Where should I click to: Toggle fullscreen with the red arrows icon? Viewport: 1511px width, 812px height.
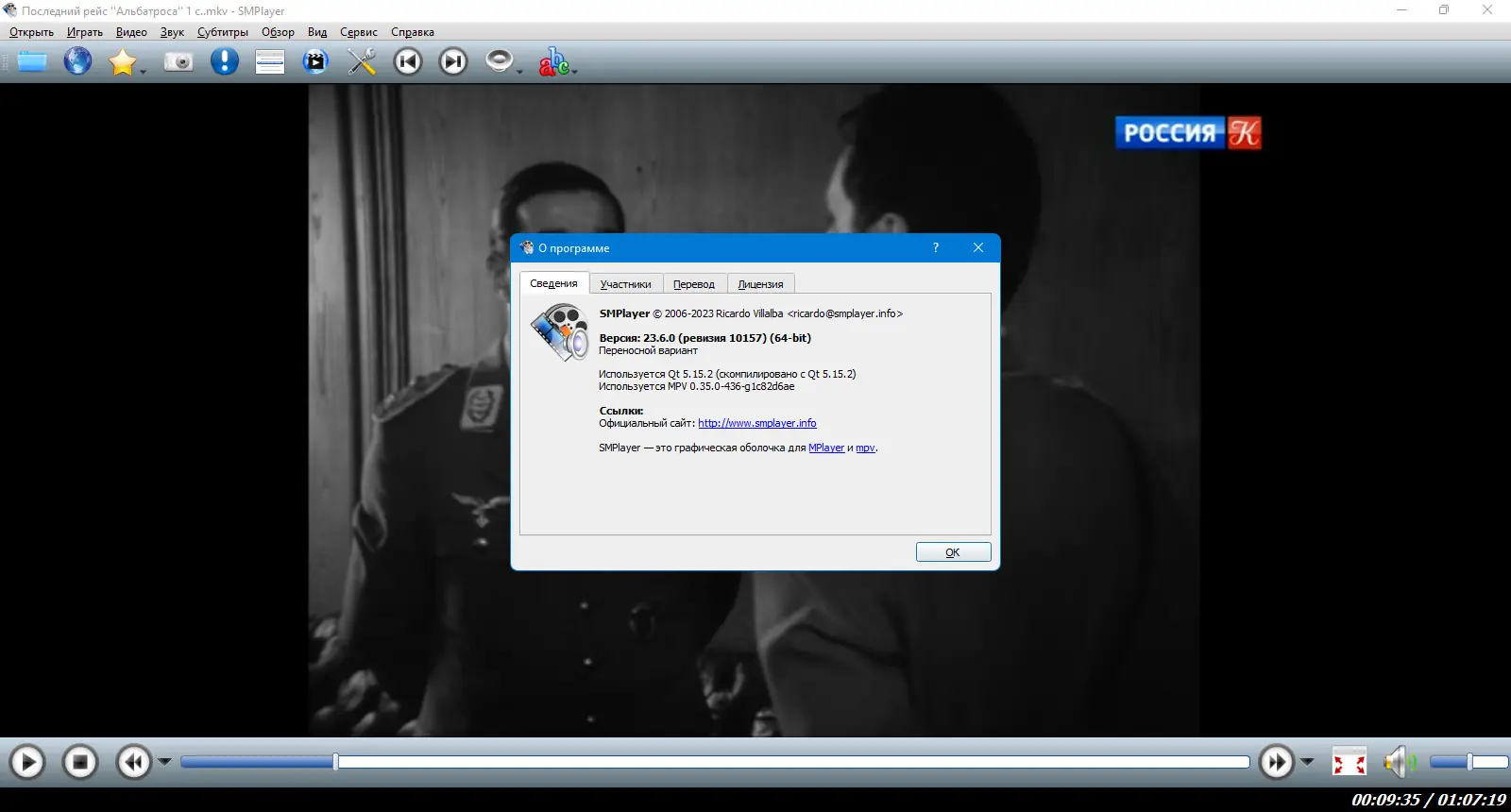(1350, 762)
